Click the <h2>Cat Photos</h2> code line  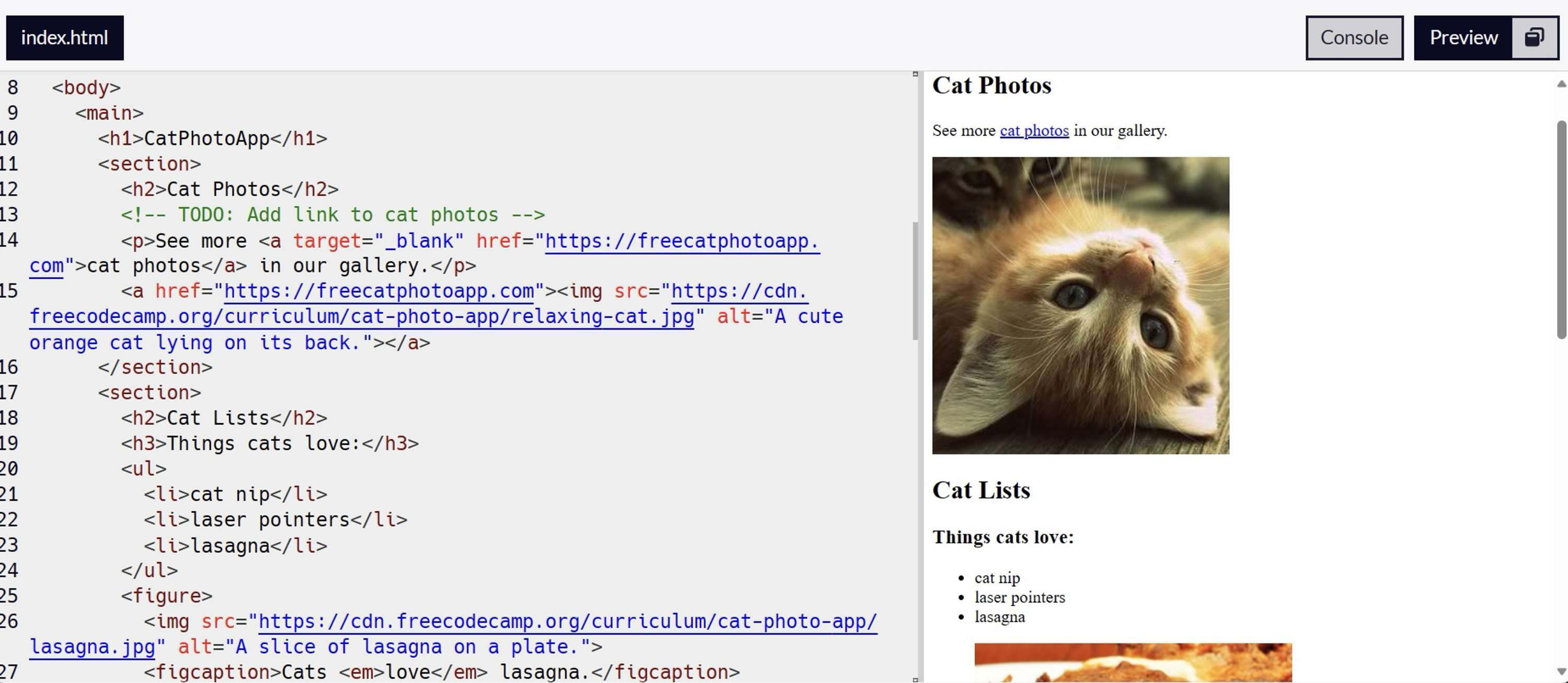pos(229,189)
